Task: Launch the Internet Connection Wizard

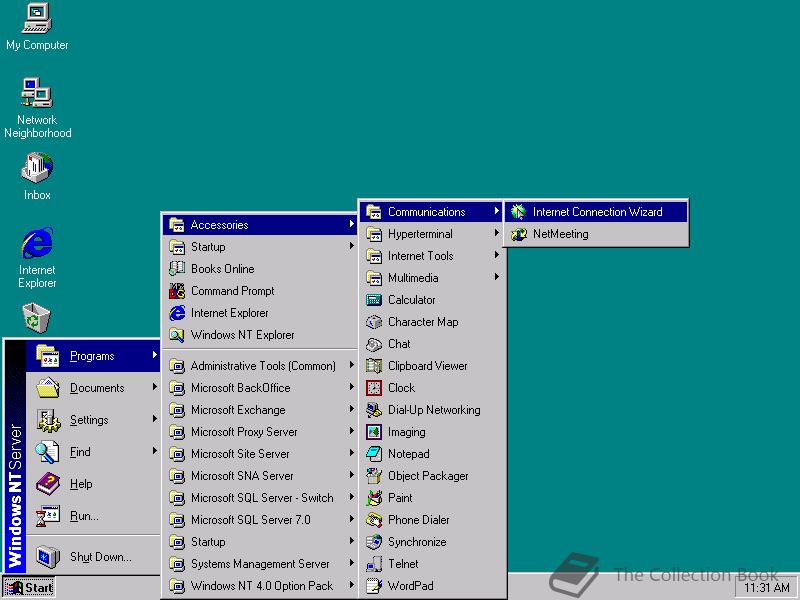Action: point(595,211)
